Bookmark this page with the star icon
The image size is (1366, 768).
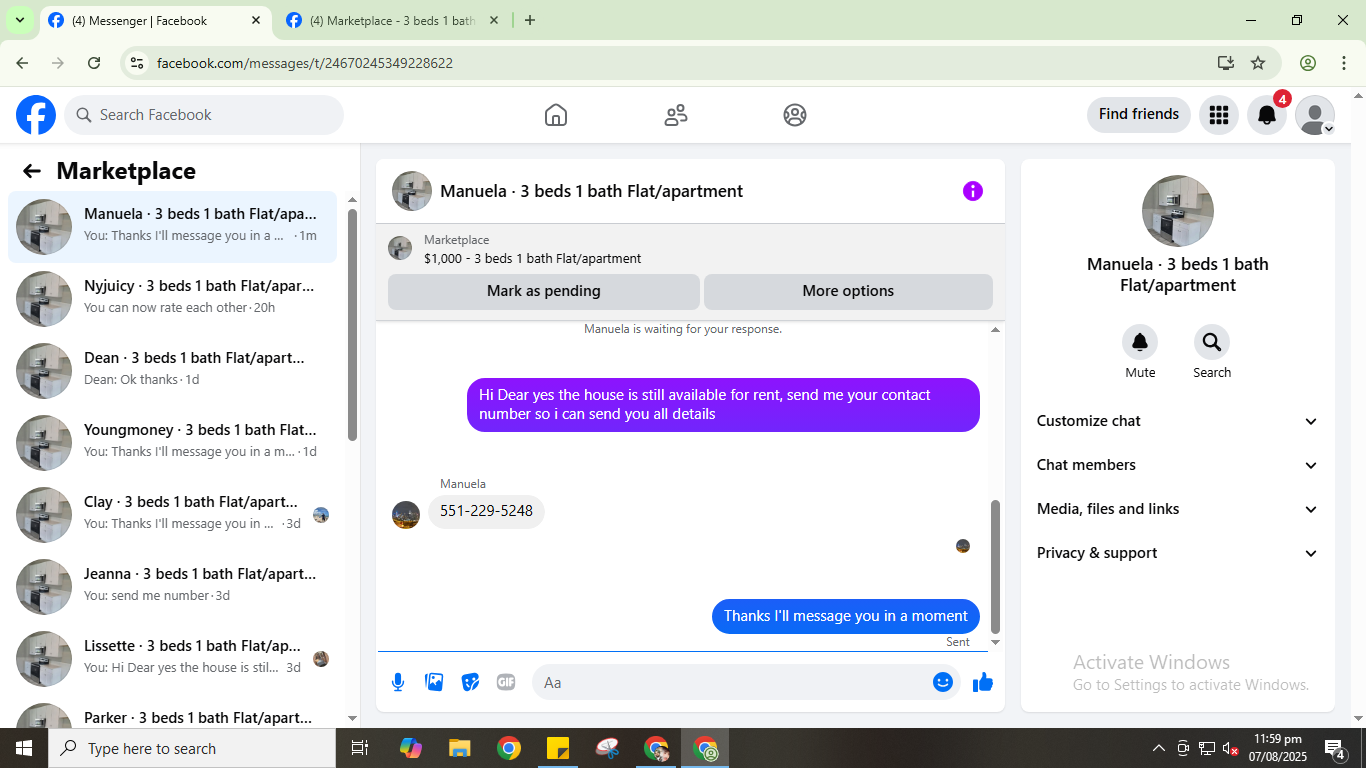1258,63
